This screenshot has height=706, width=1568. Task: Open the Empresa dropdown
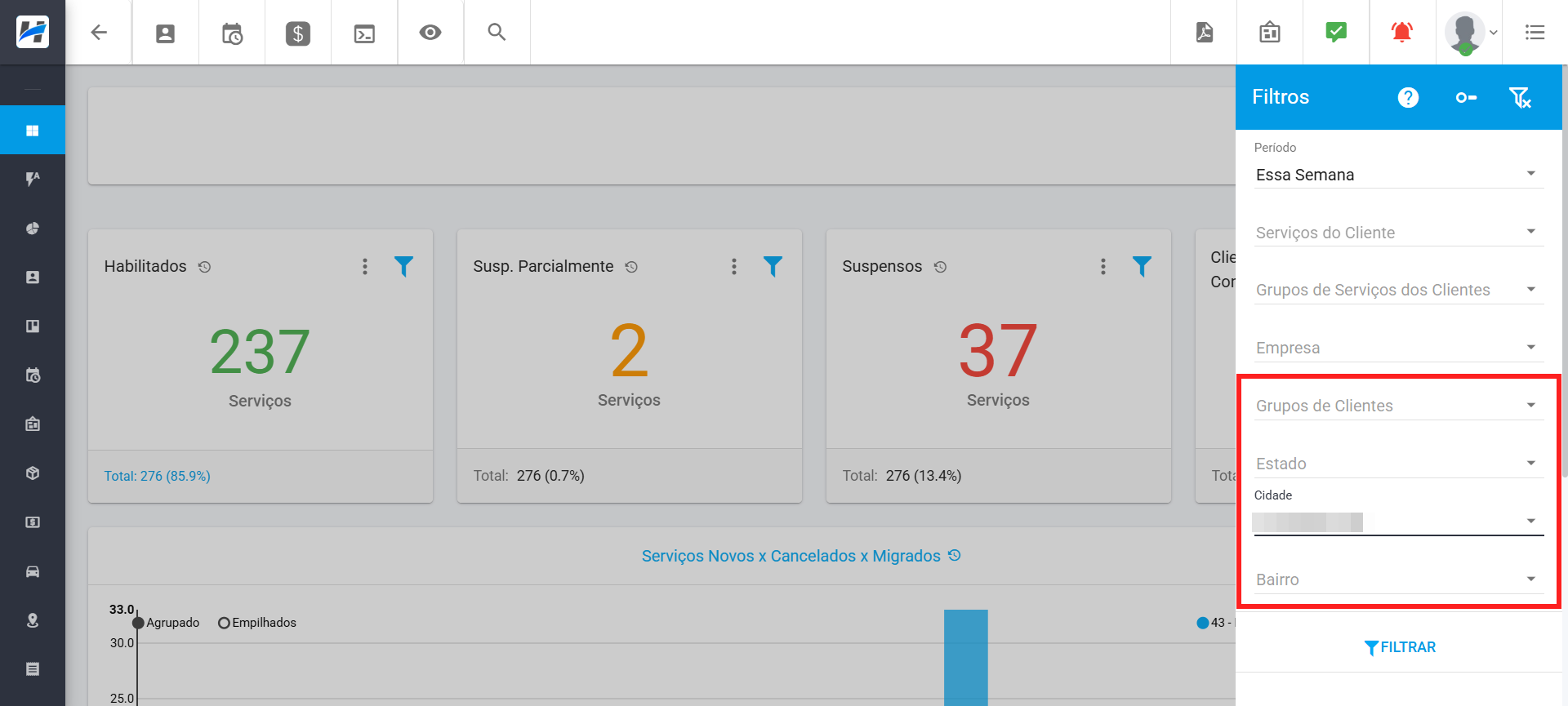click(x=1399, y=348)
